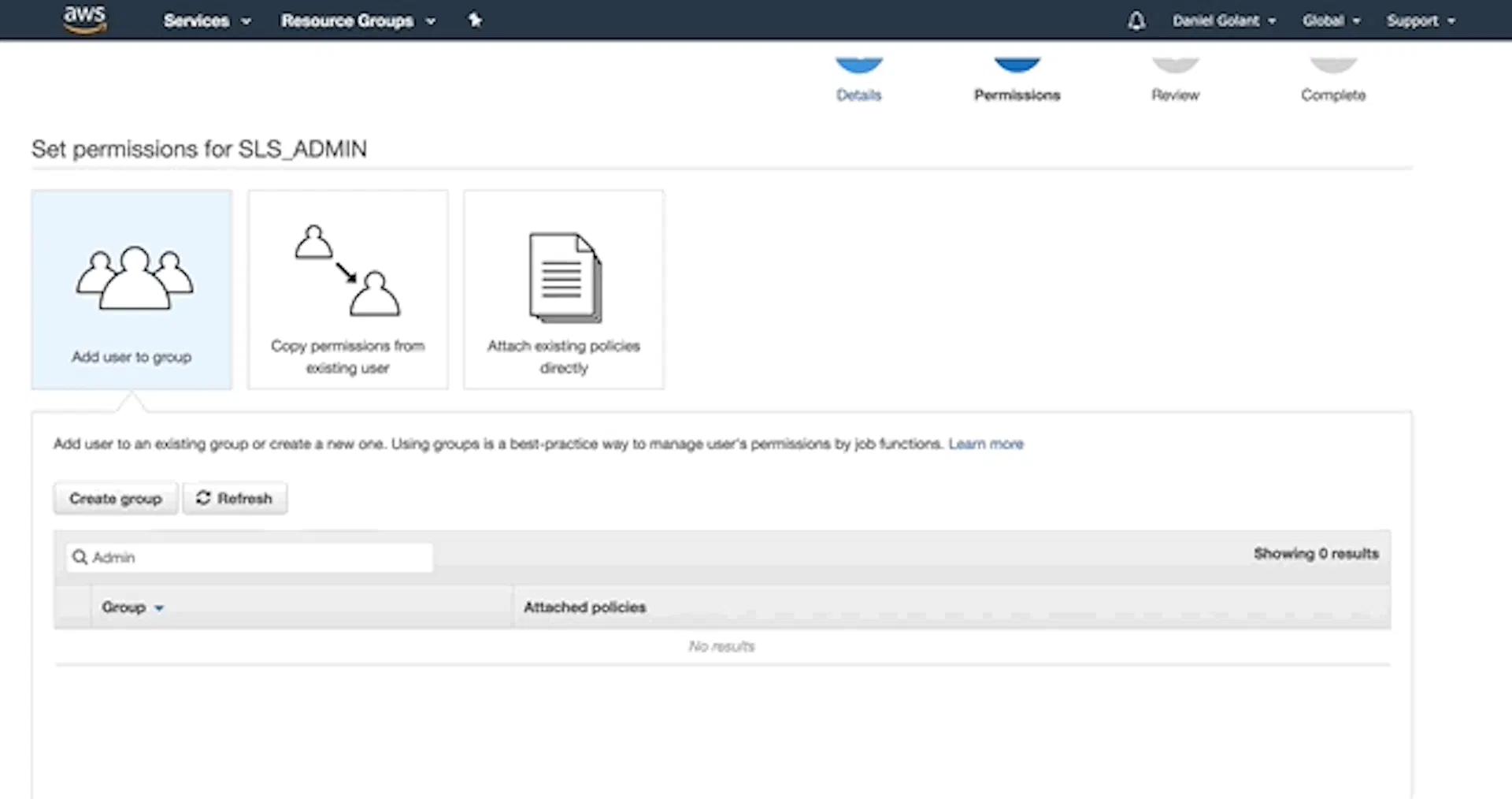Follow the Learn more link
Viewport: 1512px width, 799px height.
coord(986,444)
